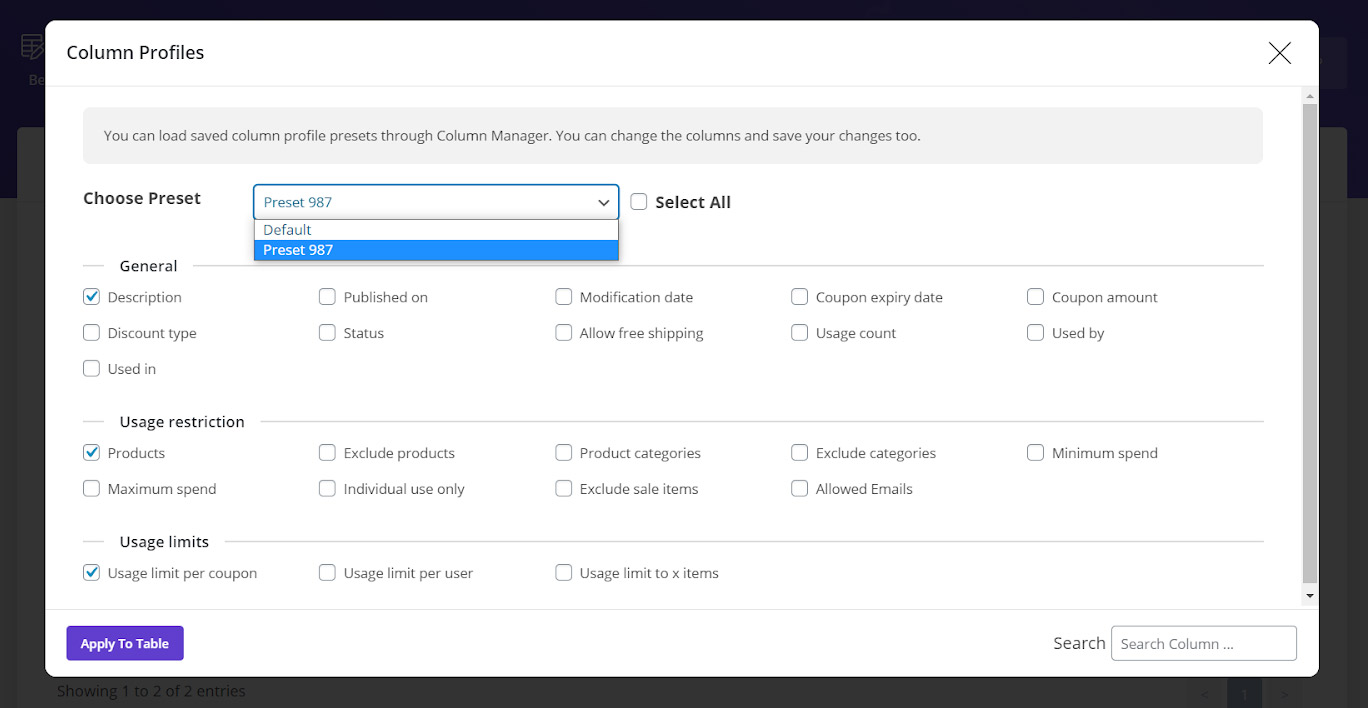
Task: Check the Discount type column
Action: click(91, 333)
